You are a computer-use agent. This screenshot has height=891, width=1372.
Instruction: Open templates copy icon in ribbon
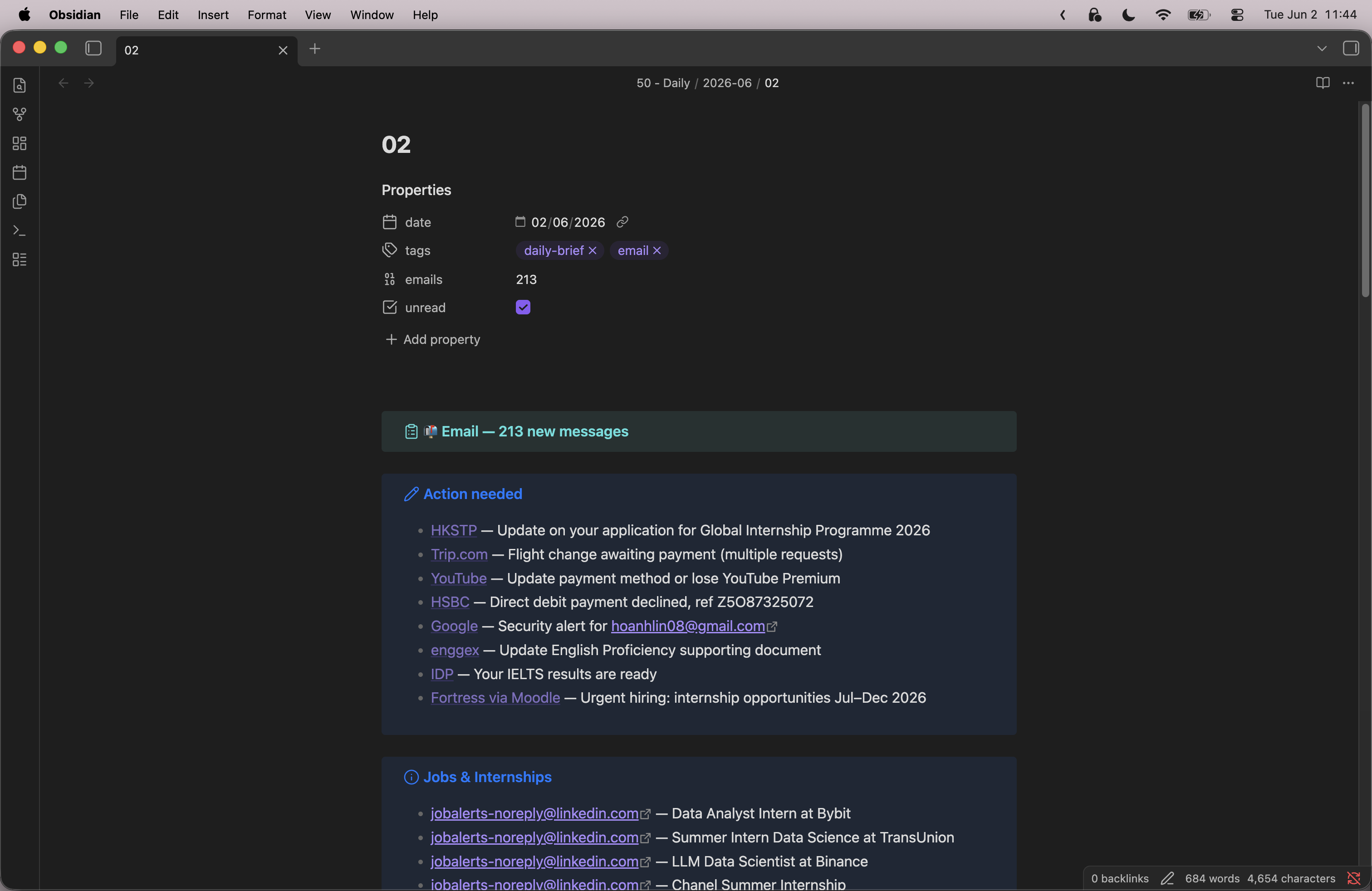(x=20, y=202)
